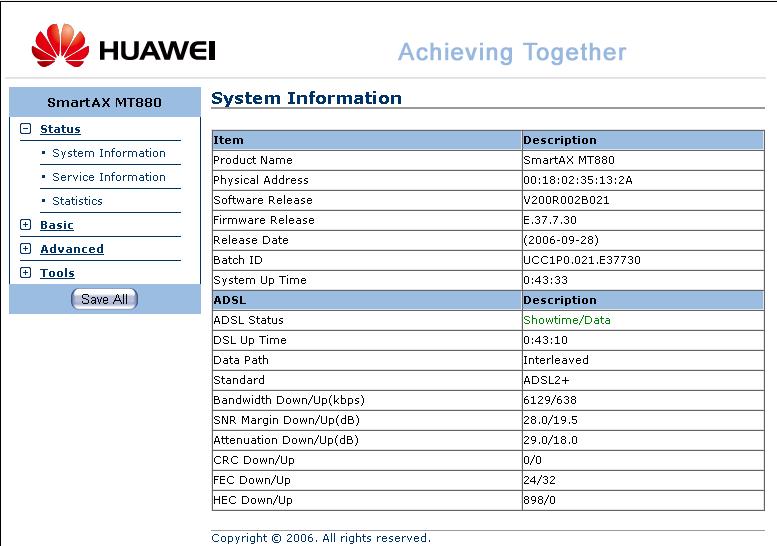Select the Data Path label
The height and width of the screenshot is (546, 777).
pos(241,360)
